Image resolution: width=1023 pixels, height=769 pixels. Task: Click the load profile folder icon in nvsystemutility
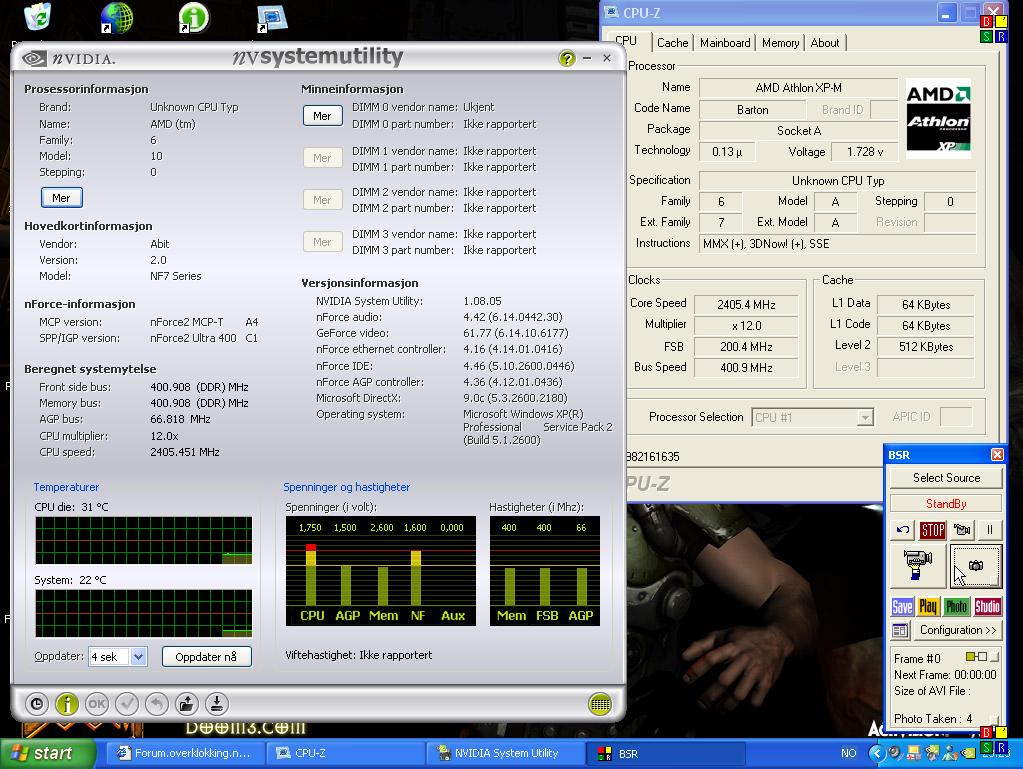187,704
